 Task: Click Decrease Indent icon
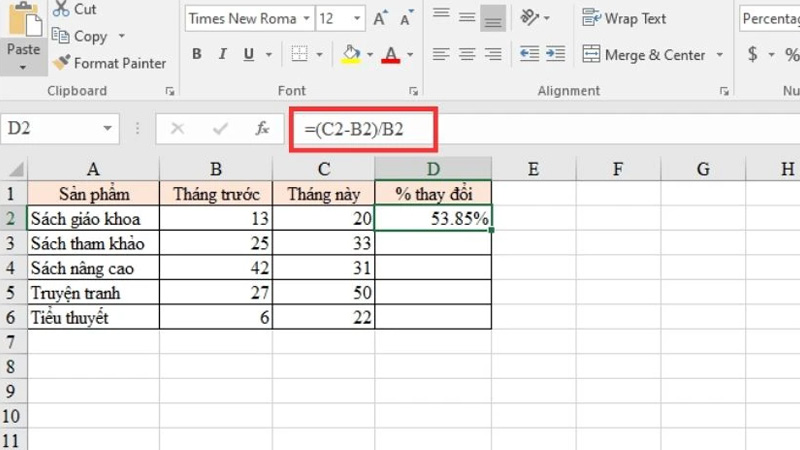(x=529, y=54)
